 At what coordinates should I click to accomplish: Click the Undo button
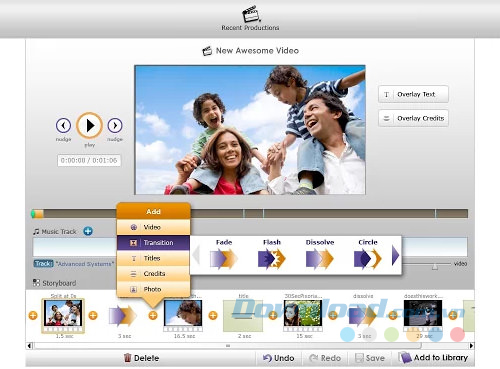click(x=279, y=358)
